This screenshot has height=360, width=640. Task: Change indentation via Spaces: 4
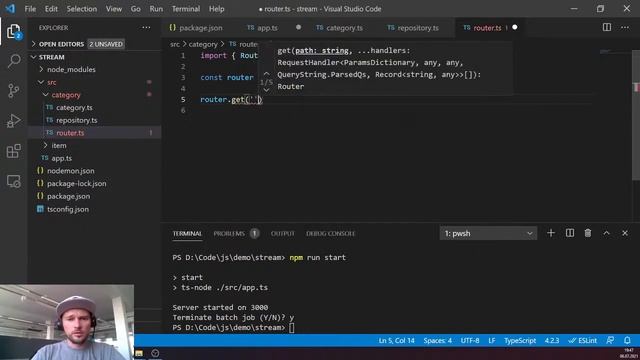click(437, 340)
